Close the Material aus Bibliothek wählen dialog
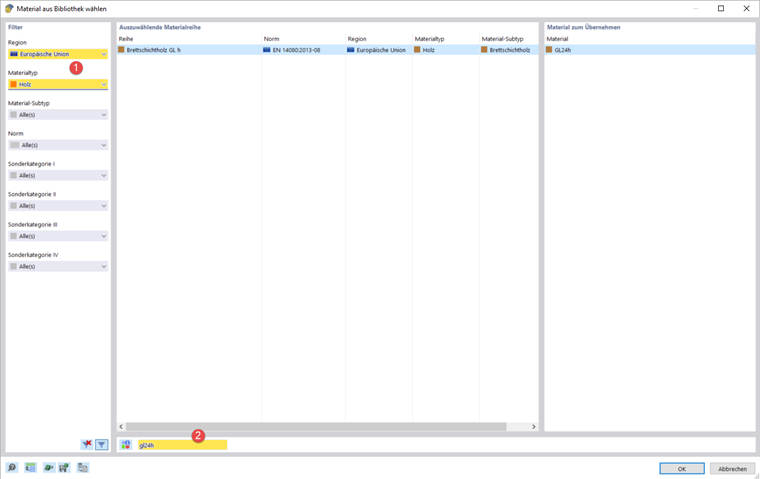The image size is (760, 479). click(x=746, y=8)
